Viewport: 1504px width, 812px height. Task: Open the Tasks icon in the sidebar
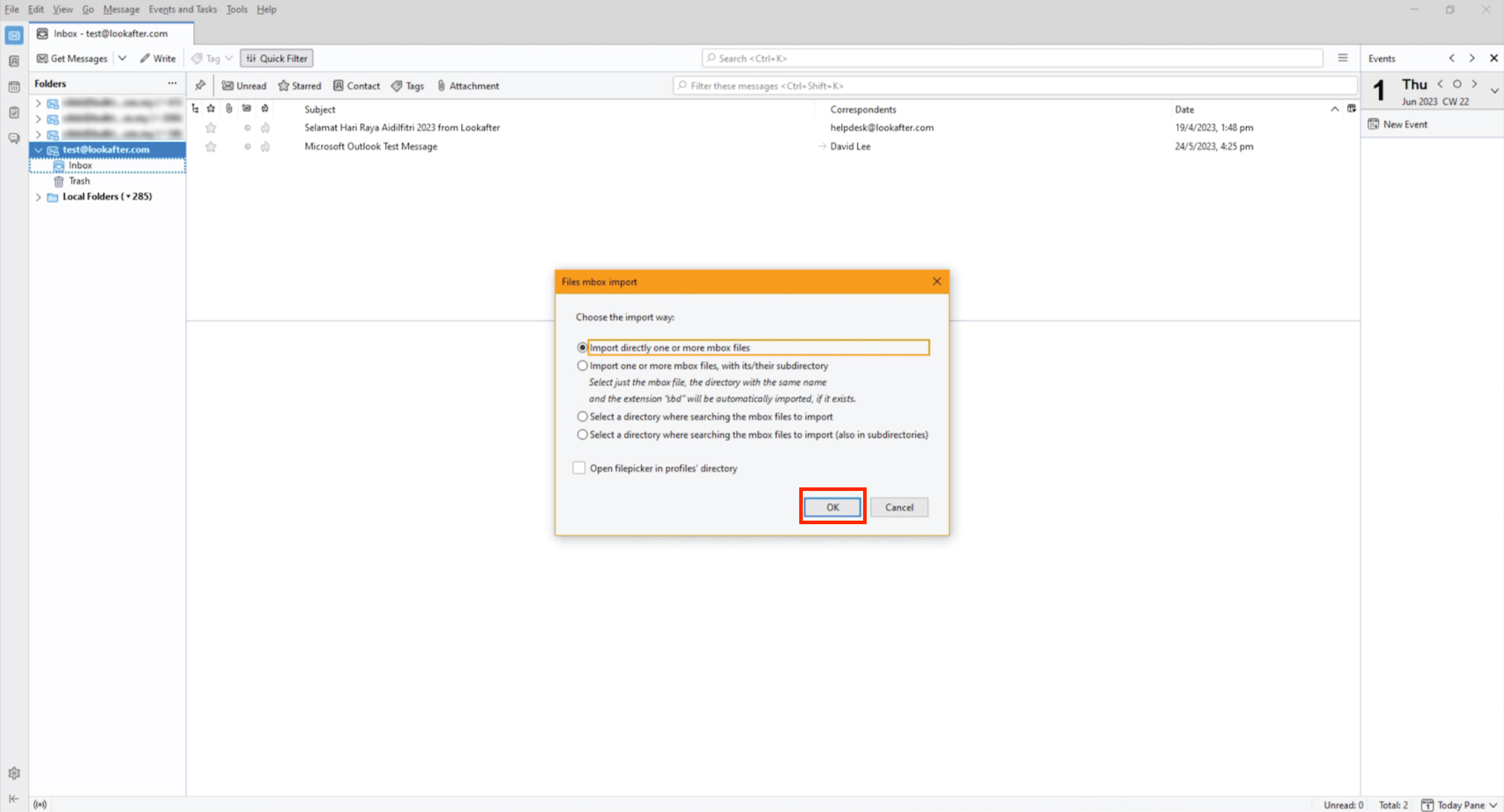click(x=14, y=113)
